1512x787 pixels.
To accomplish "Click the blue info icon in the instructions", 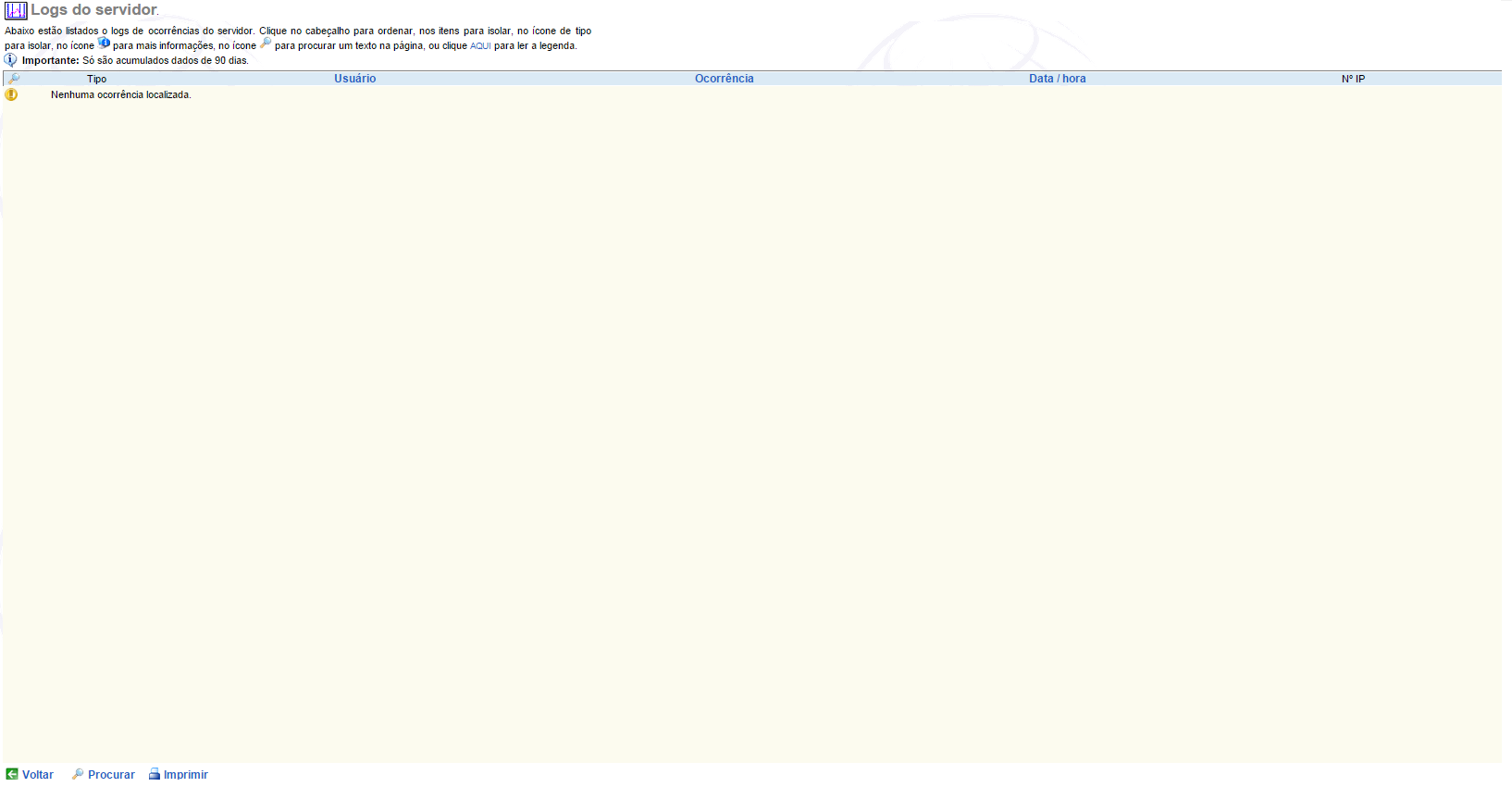I will 104,44.
